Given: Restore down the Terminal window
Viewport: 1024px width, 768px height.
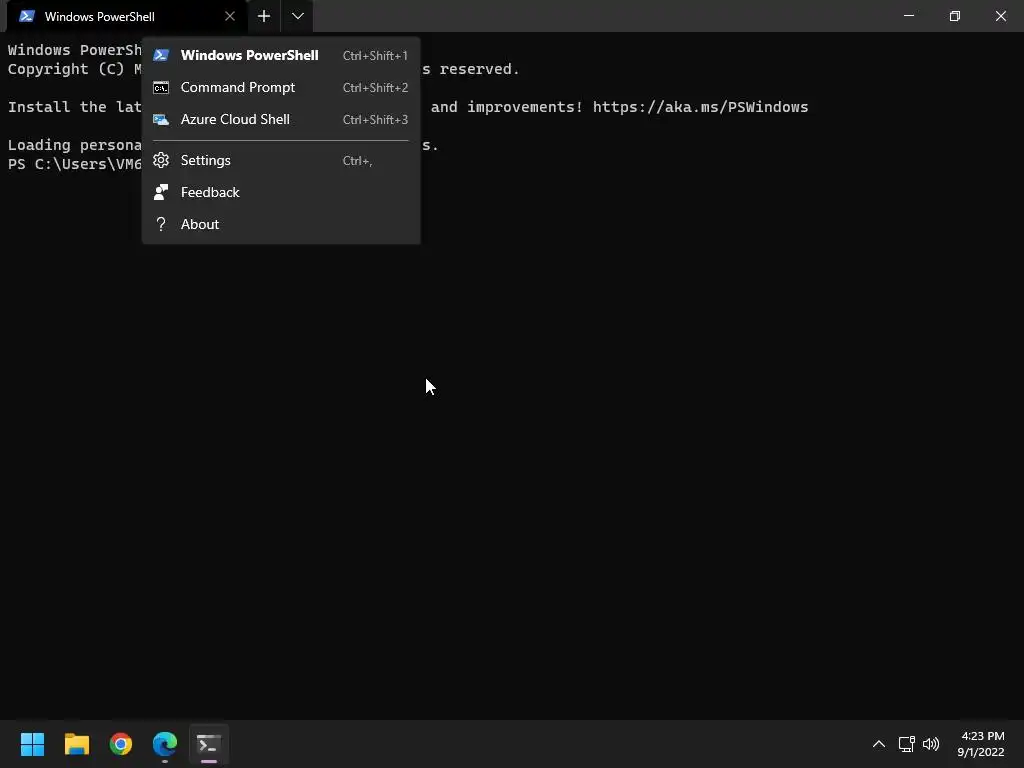Looking at the screenshot, I should (955, 16).
